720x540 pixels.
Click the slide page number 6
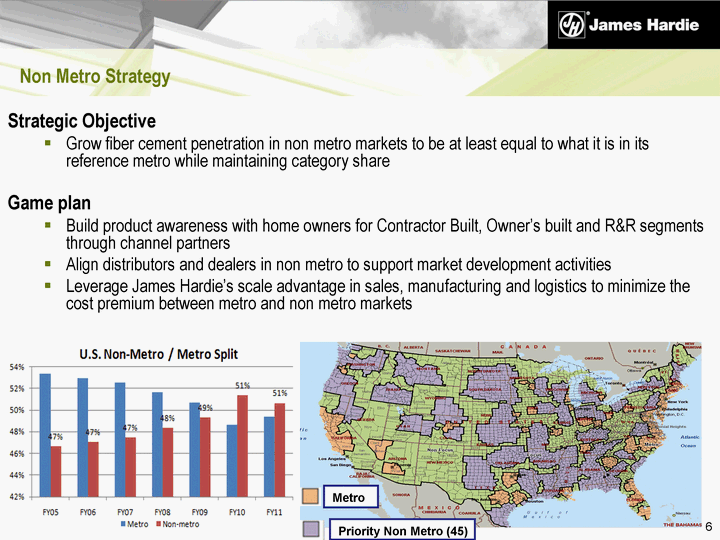[709, 527]
